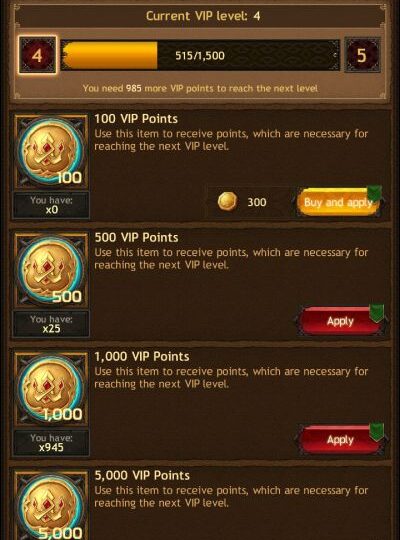Click the level 5 badge icon
Image resolution: width=400 pixels, height=540 pixels.
pyautogui.click(x=362, y=55)
